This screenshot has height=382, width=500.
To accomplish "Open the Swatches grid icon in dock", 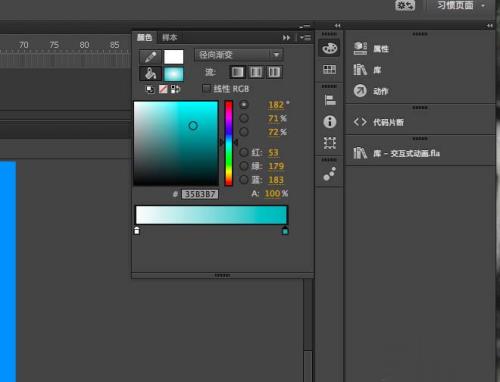I will [x=329, y=69].
